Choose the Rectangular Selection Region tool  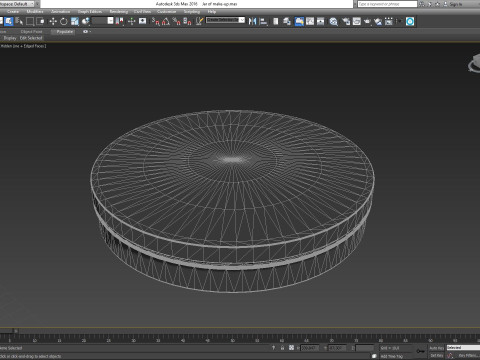[30, 21]
